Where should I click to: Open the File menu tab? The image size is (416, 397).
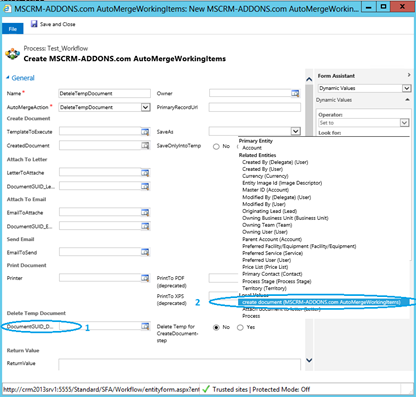13,29
